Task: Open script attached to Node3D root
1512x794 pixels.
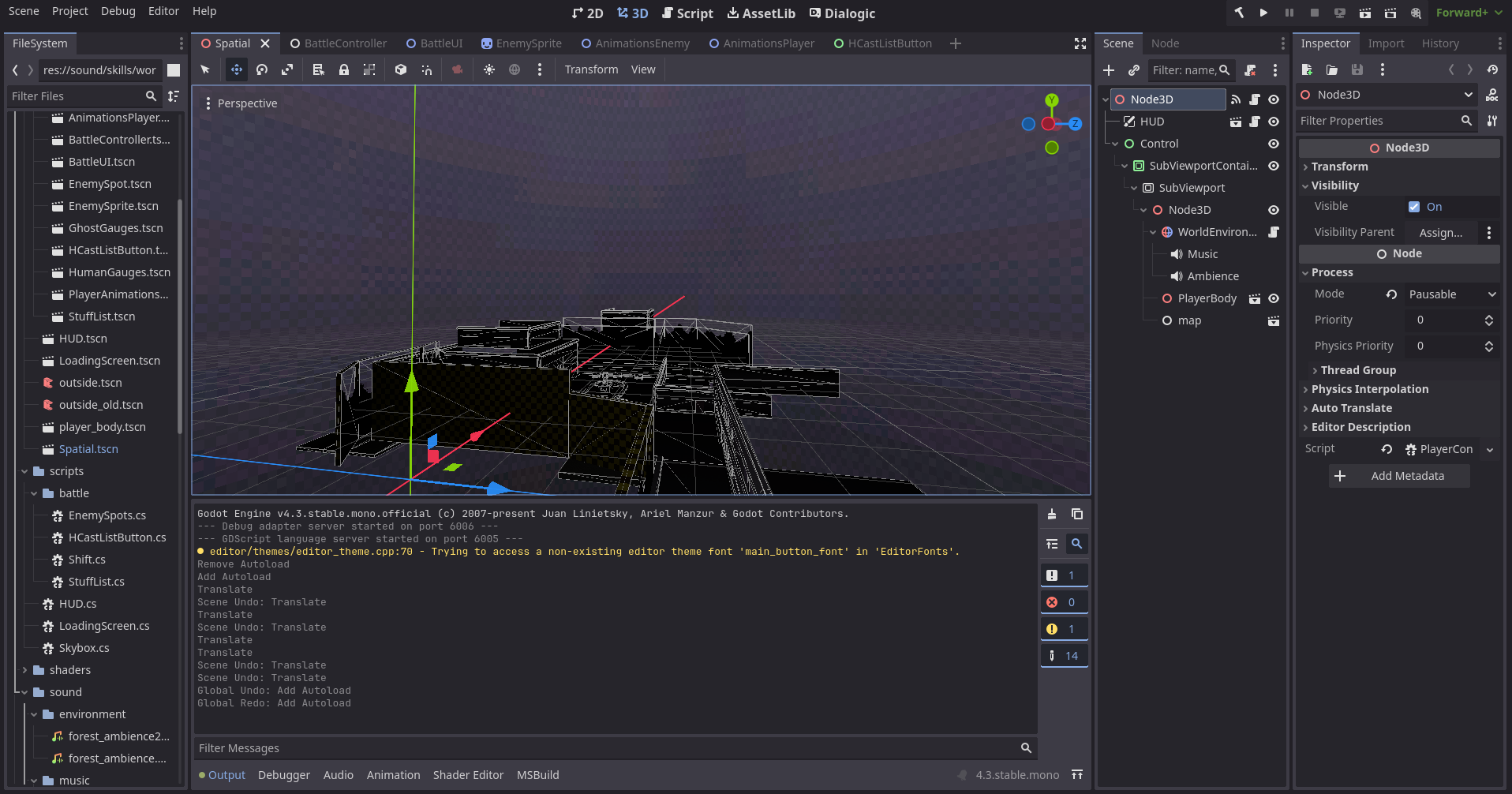Action: 1255,99
